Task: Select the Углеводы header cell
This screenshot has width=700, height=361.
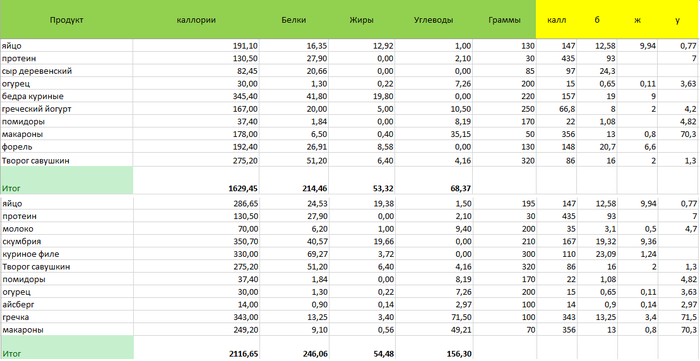Action: pos(433,20)
